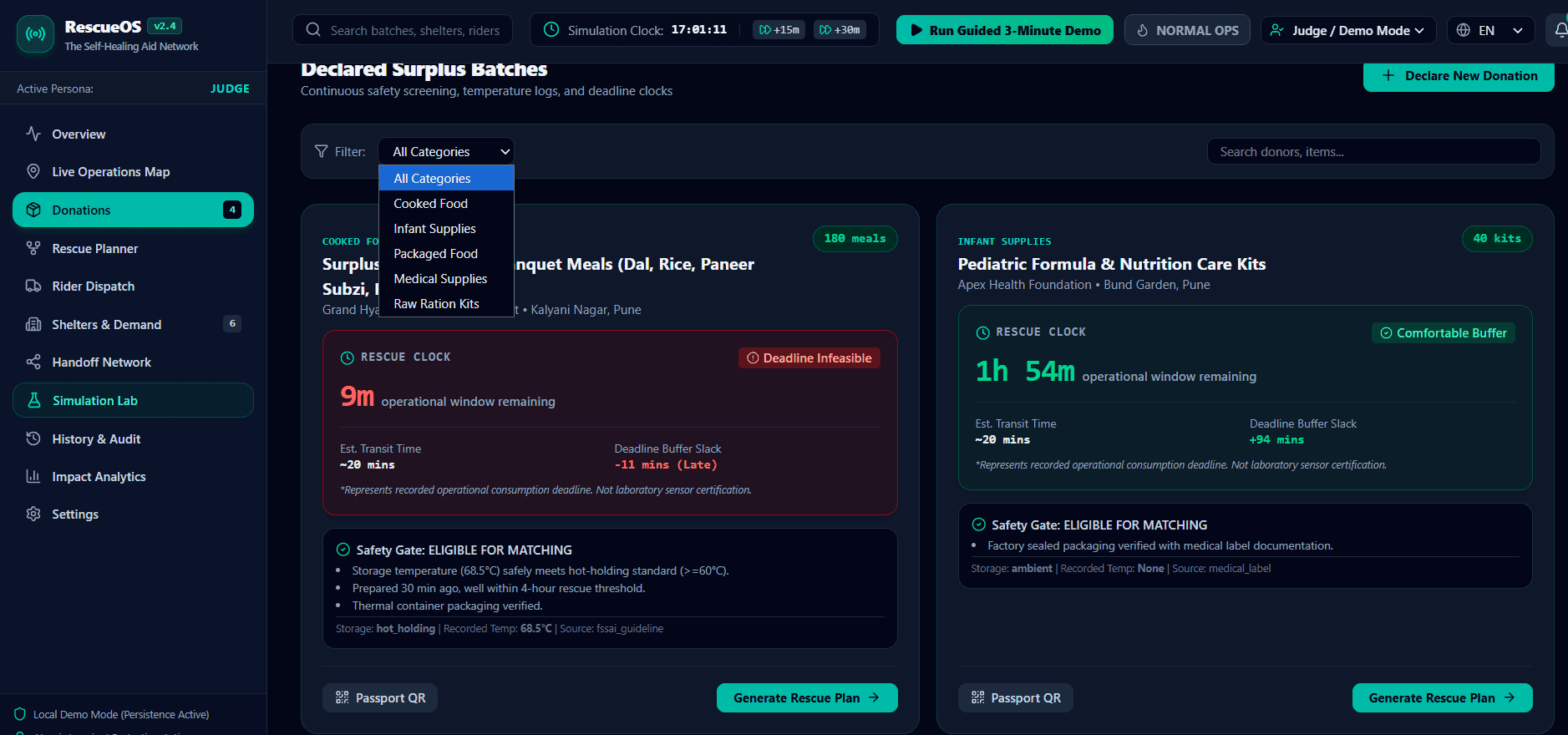The image size is (1568, 735).
Task: Choose Raw Ration Kits filter option
Action: coord(446,303)
